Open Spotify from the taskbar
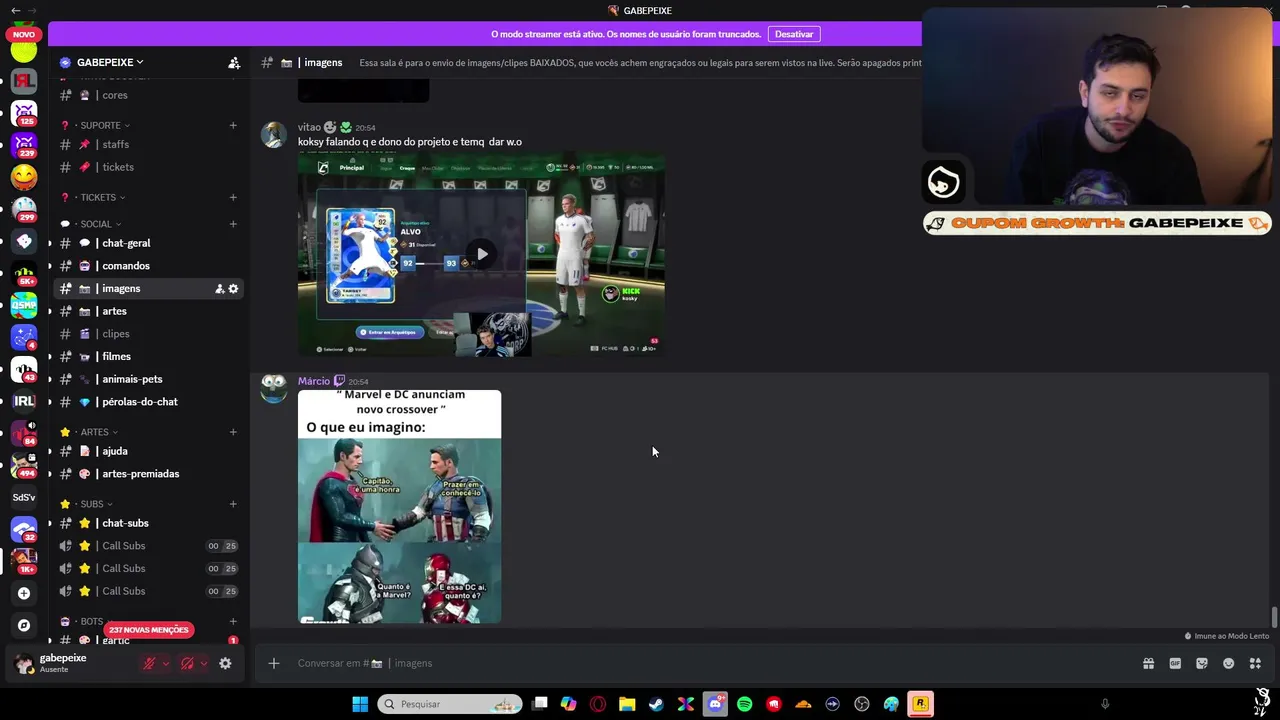Image resolution: width=1280 pixels, height=720 pixels. coord(744,704)
